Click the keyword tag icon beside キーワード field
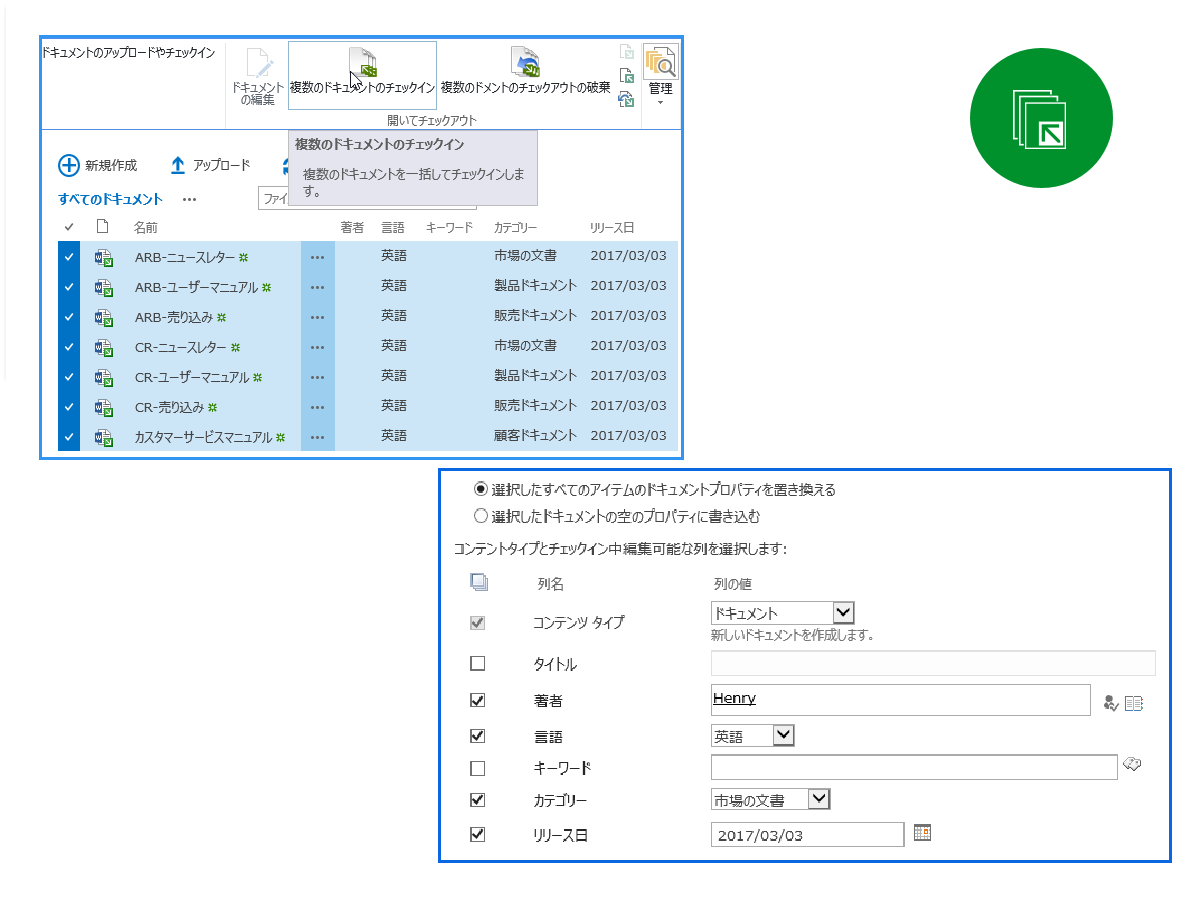This screenshot has height=900, width=1200. pyautogui.click(x=1132, y=765)
